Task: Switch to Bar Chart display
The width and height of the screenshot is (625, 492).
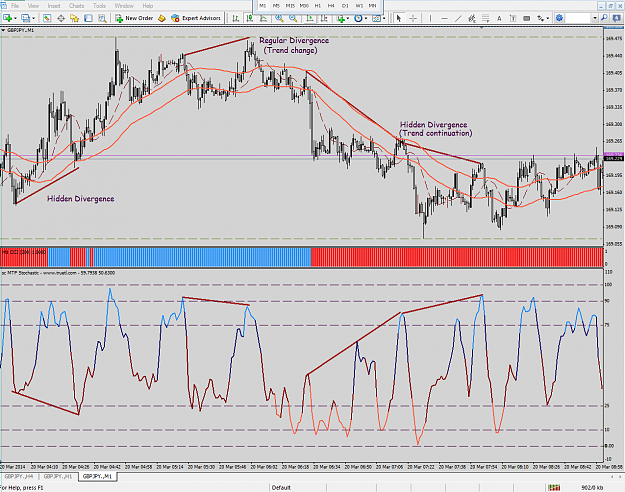Action: [x=236, y=18]
